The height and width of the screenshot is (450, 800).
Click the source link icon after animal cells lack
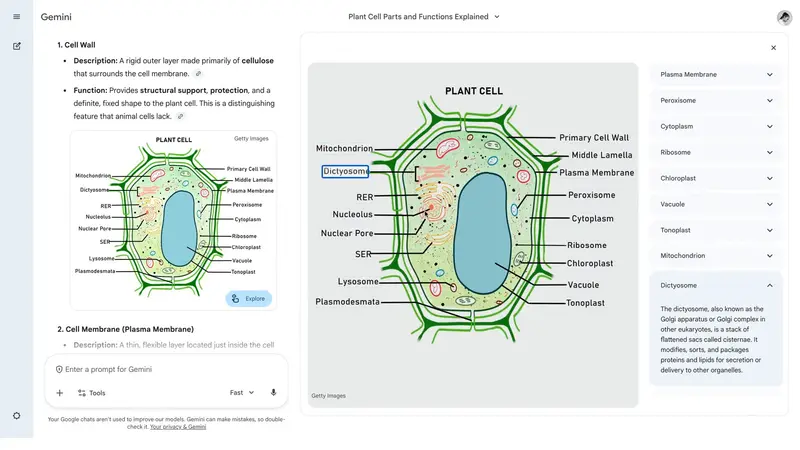(x=180, y=117)
